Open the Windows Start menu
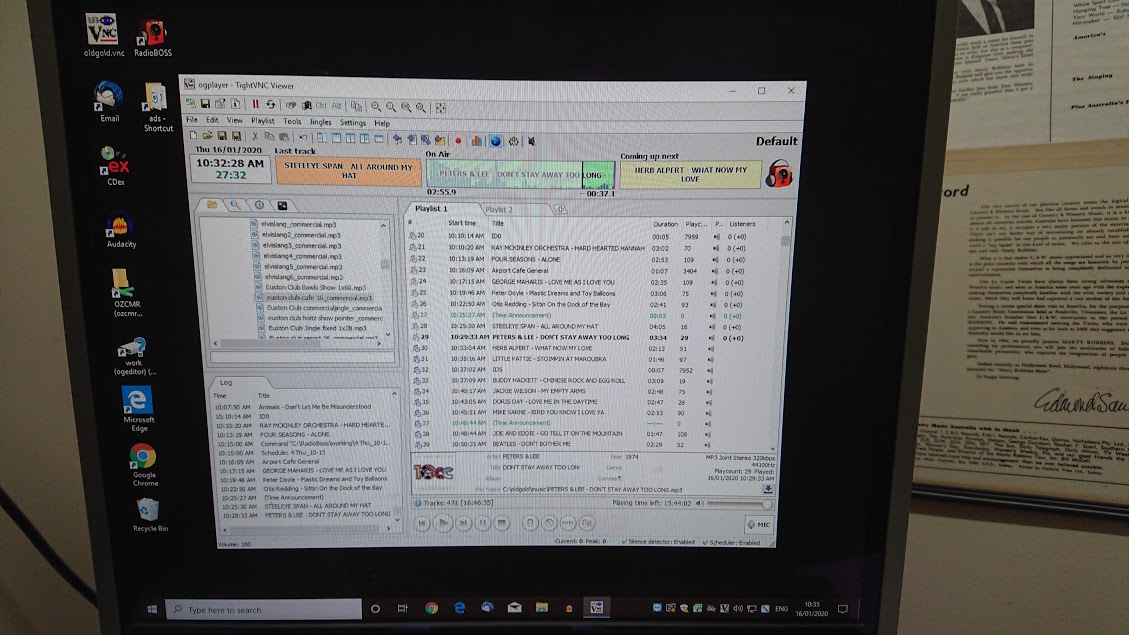 [x=152, y=609]
